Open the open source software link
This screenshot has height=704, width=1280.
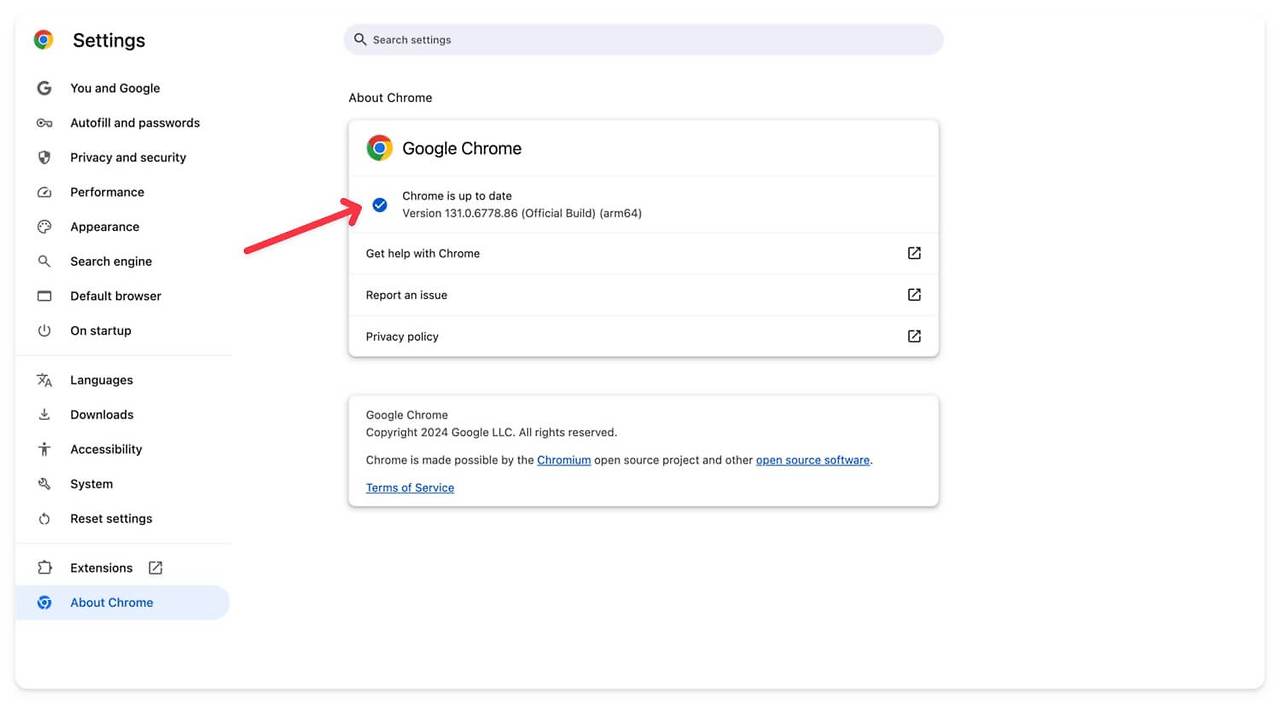[x=813, y=460]
